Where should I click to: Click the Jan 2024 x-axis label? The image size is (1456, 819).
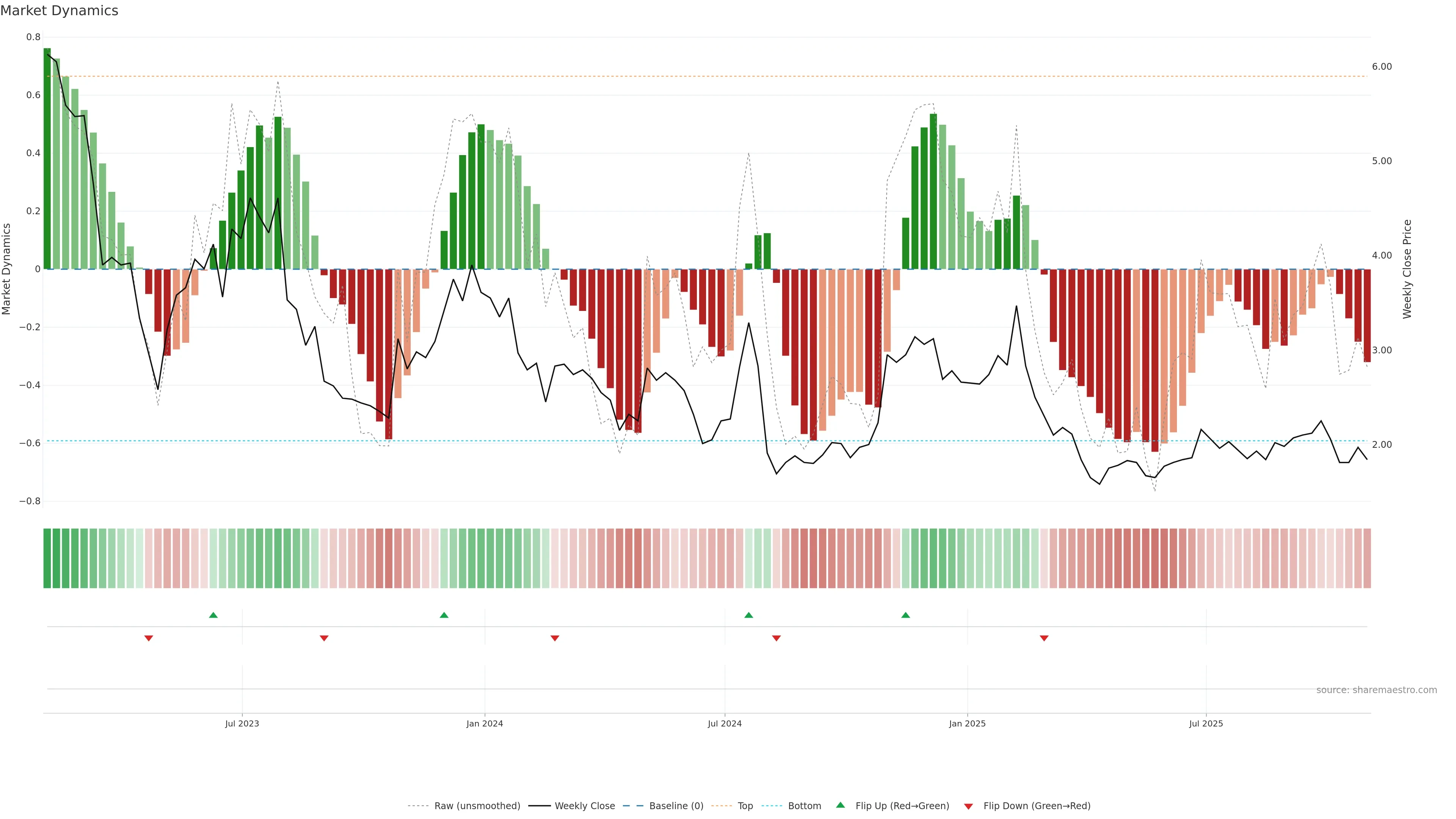485,723
